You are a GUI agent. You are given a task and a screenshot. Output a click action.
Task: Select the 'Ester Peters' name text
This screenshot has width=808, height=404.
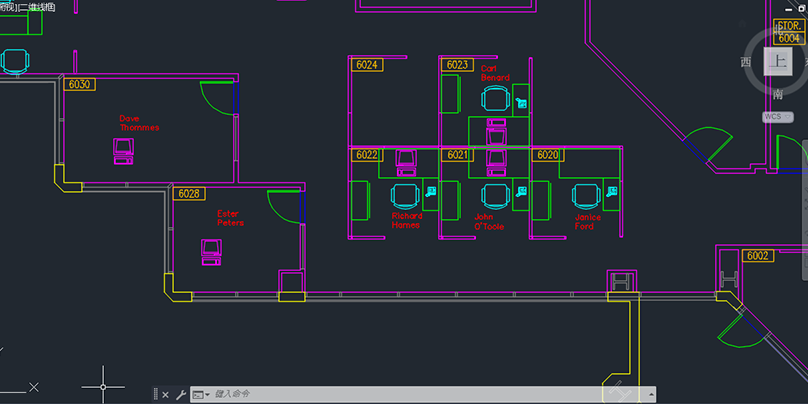(230, 218)
